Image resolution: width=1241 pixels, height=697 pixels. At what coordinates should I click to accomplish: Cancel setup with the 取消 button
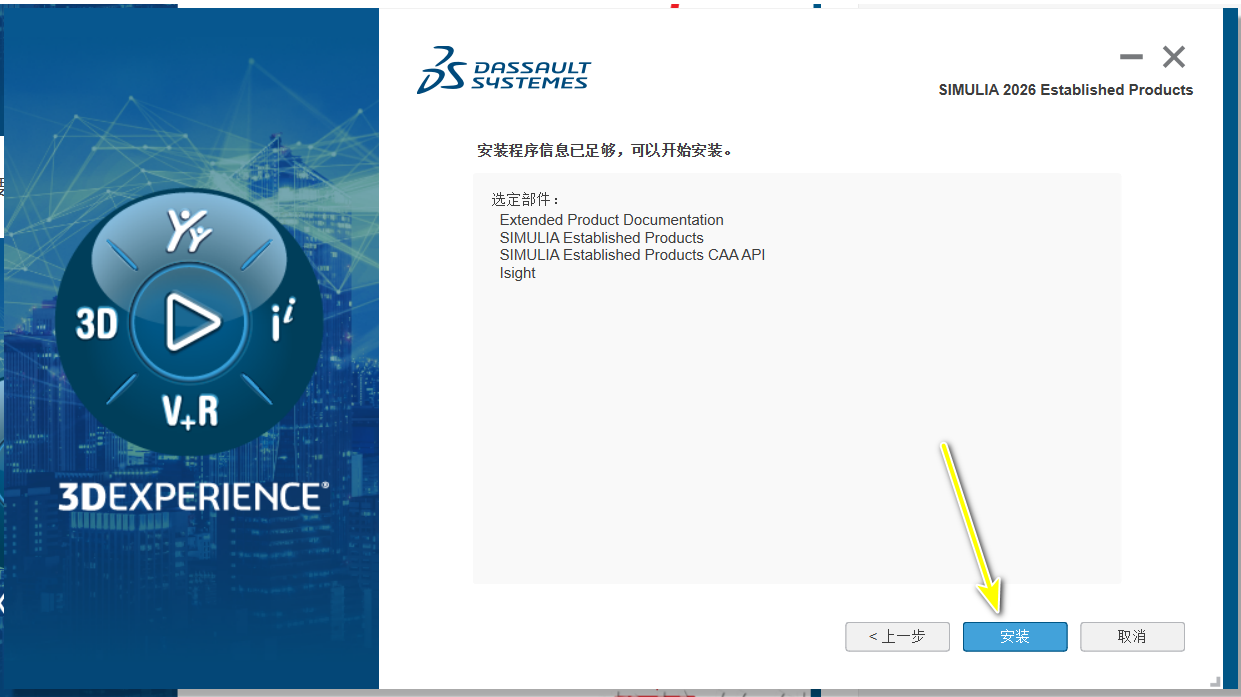tap(1132, 636)
